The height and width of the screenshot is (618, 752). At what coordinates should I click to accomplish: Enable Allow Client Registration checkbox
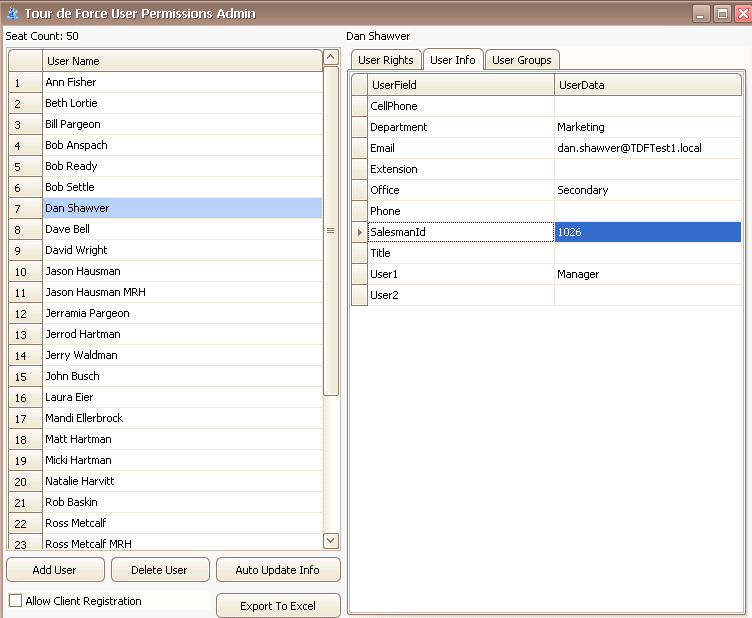pyautogui.click(x=15, y=600)
